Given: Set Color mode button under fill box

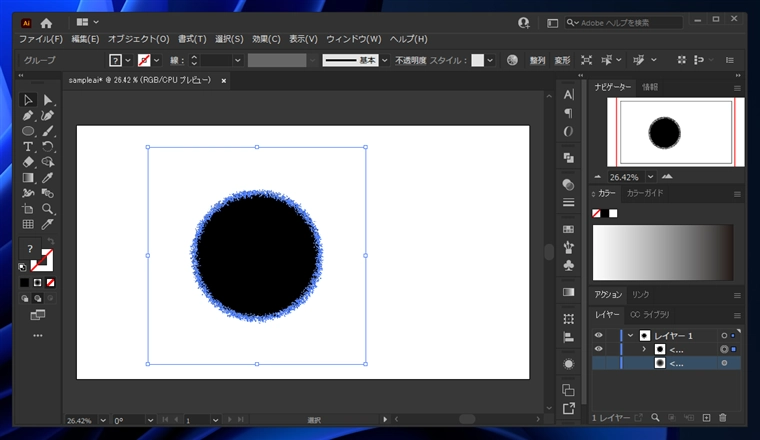Looking at the screenshot, I should point(24,283).
